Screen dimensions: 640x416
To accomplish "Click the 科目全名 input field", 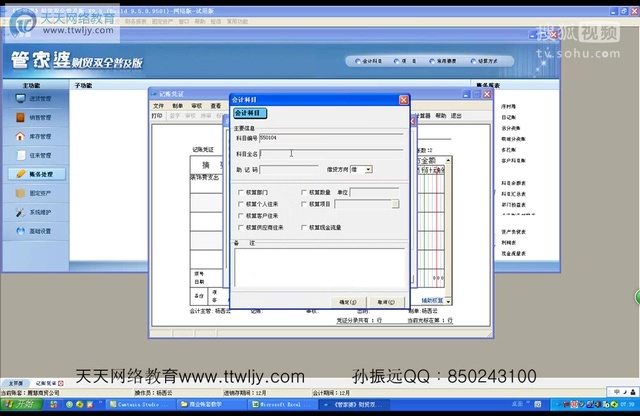I will coord(332,153).
